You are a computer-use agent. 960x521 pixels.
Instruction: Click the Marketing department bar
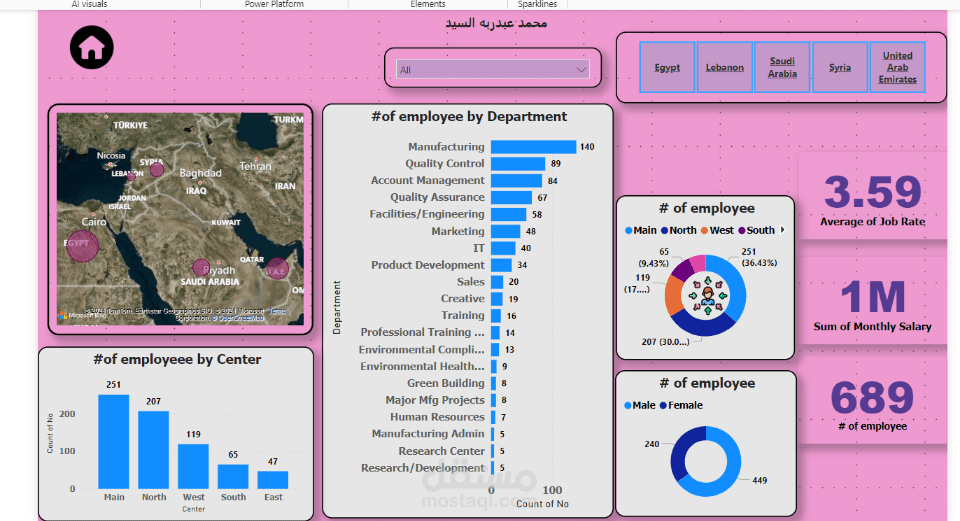[x=505, y=231]
